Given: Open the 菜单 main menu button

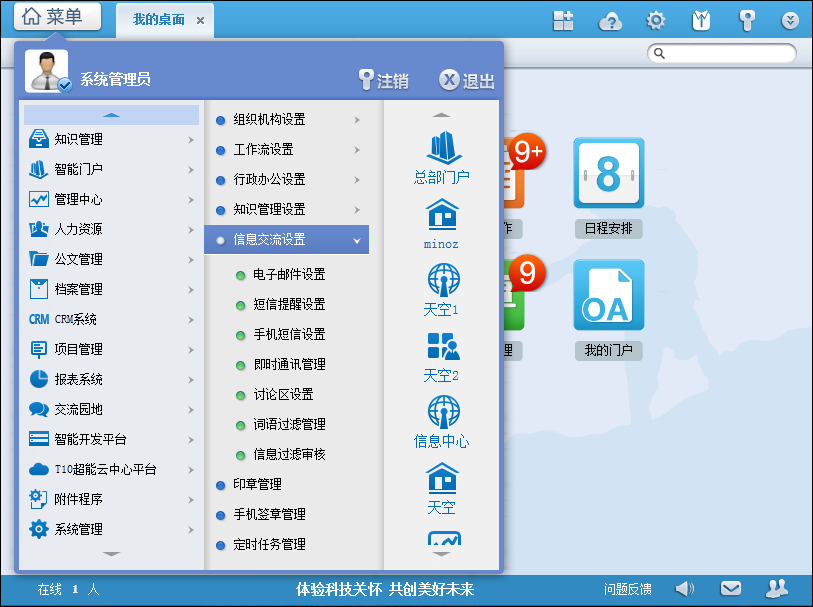Looking at the screenshot, I should (58, 16).
